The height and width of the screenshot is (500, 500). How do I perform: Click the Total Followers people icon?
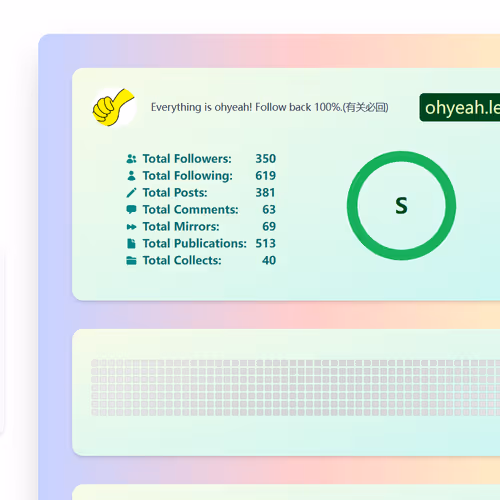click(x=131, y=159)
